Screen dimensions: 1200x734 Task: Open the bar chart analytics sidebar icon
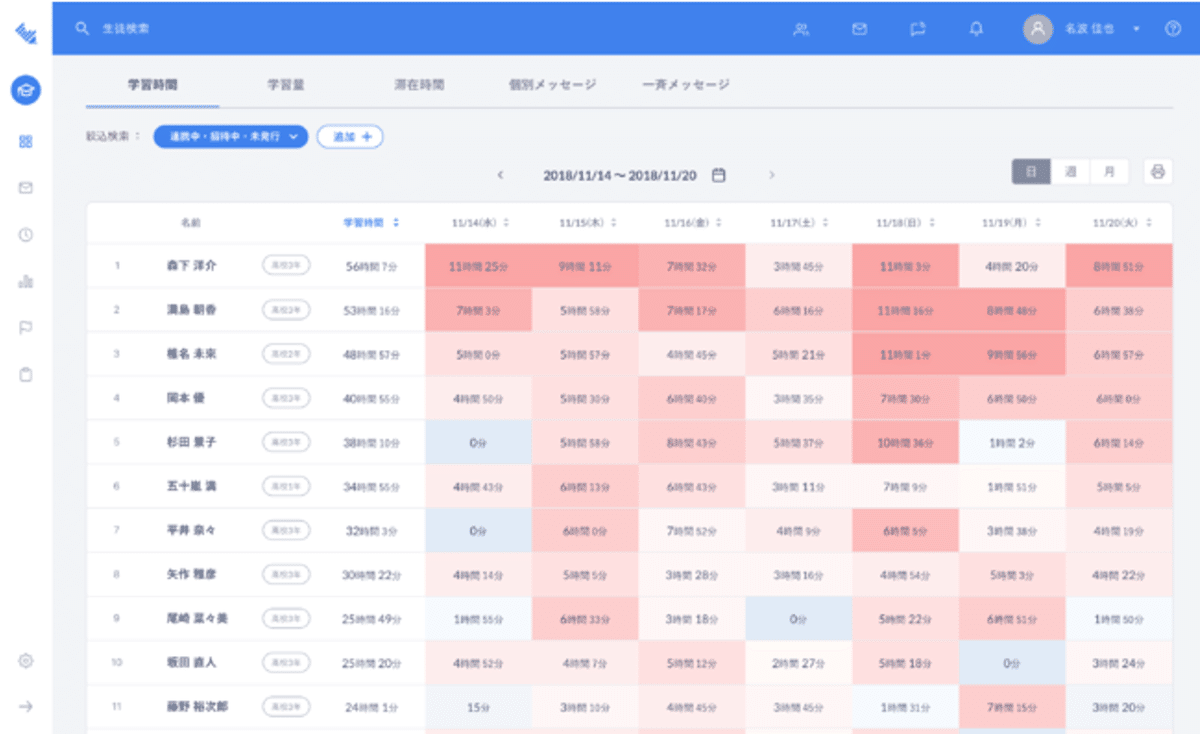click(x=26, y=281)
